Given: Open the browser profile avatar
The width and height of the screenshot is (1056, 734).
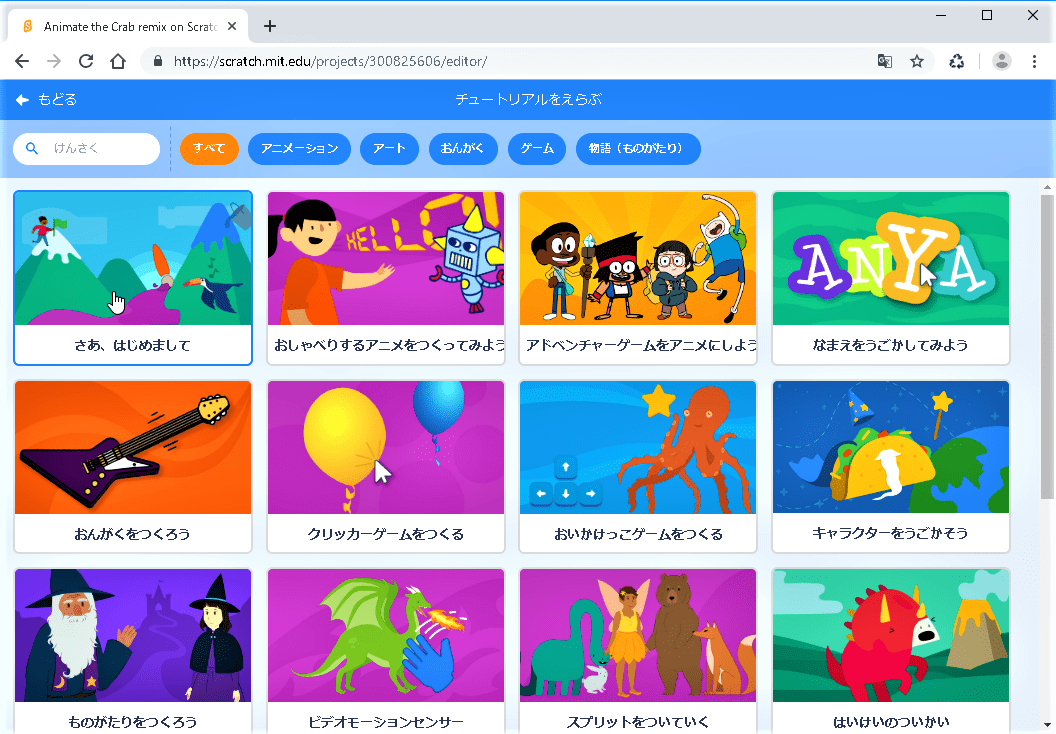Looking at the screenshot, I should pyautogui.click(x=1001, y=61).
